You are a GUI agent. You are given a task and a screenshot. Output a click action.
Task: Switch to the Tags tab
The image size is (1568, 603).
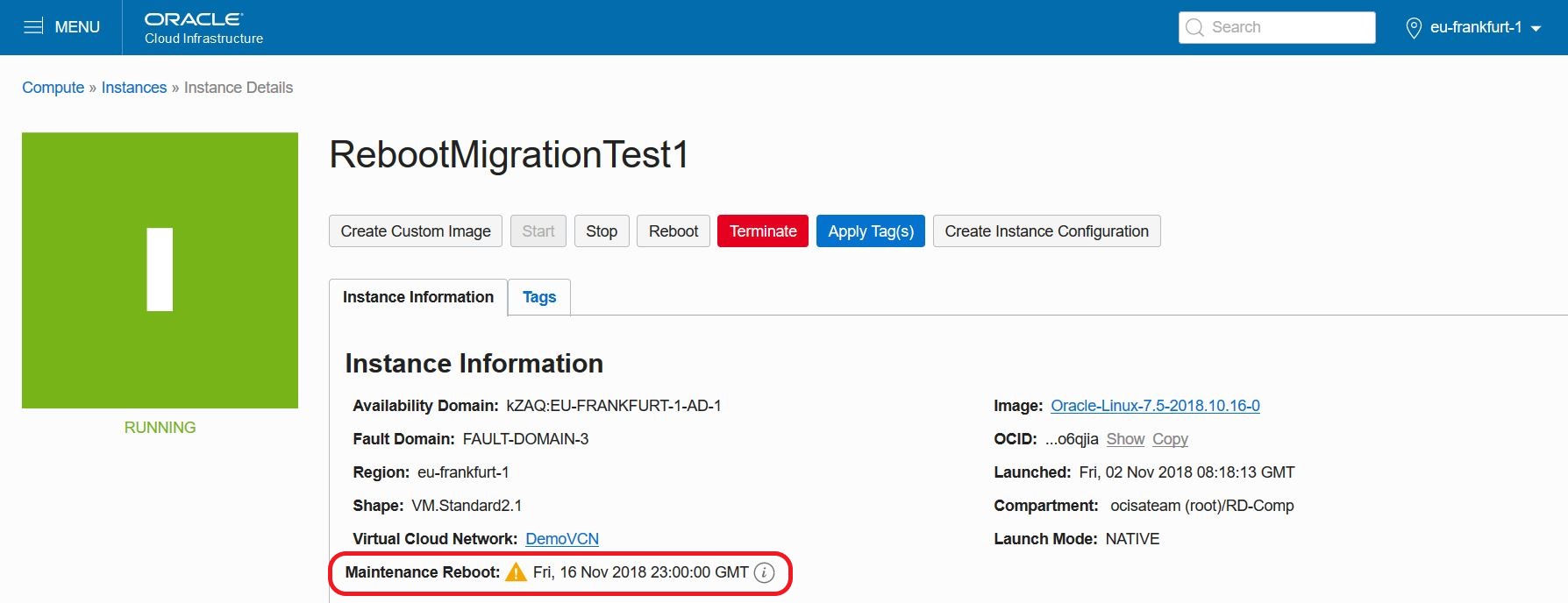(x=539, y=297)
